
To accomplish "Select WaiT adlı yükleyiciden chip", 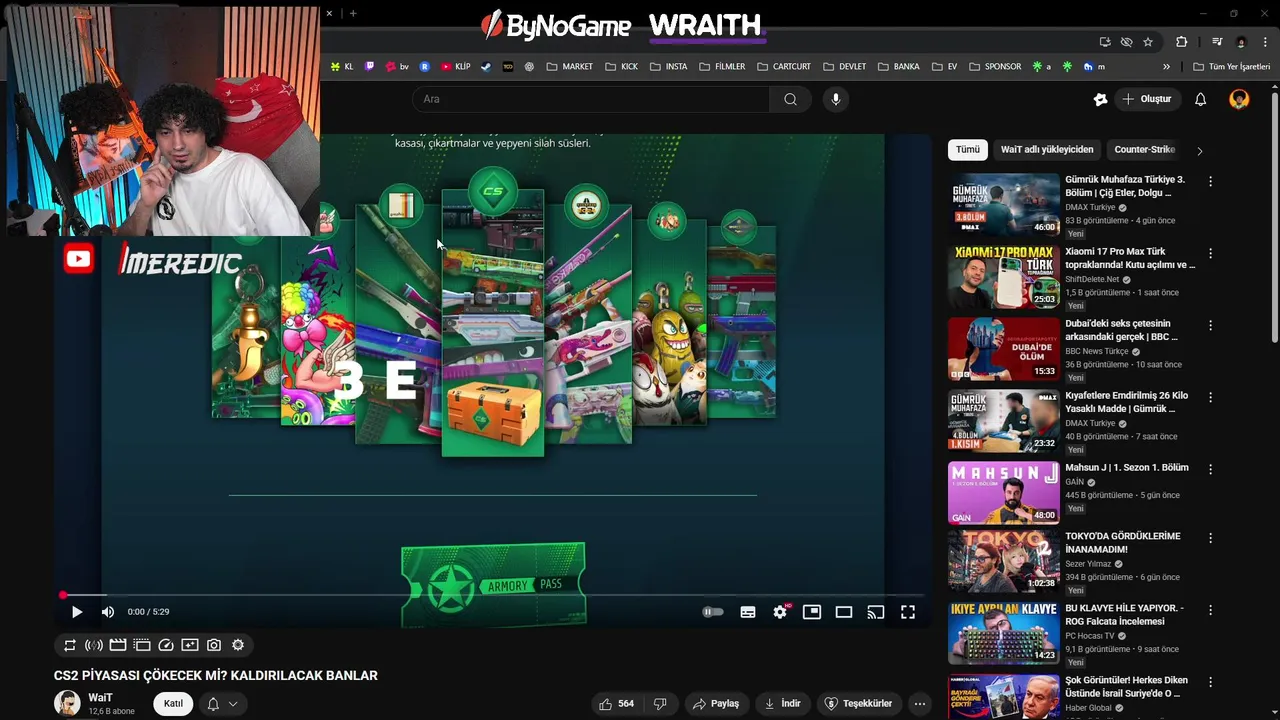I will [1047, 150].
